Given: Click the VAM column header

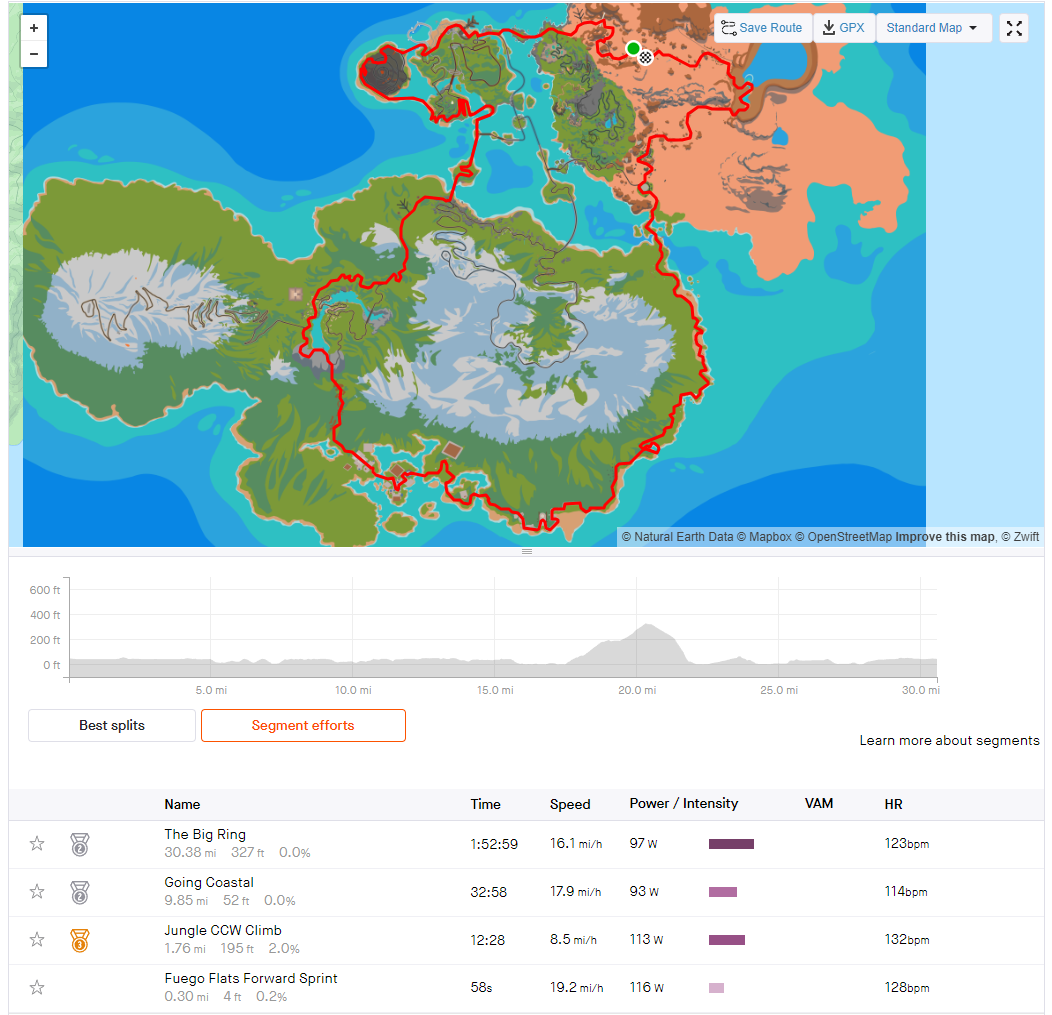Looking at the screenshot, I should [819, 804].
